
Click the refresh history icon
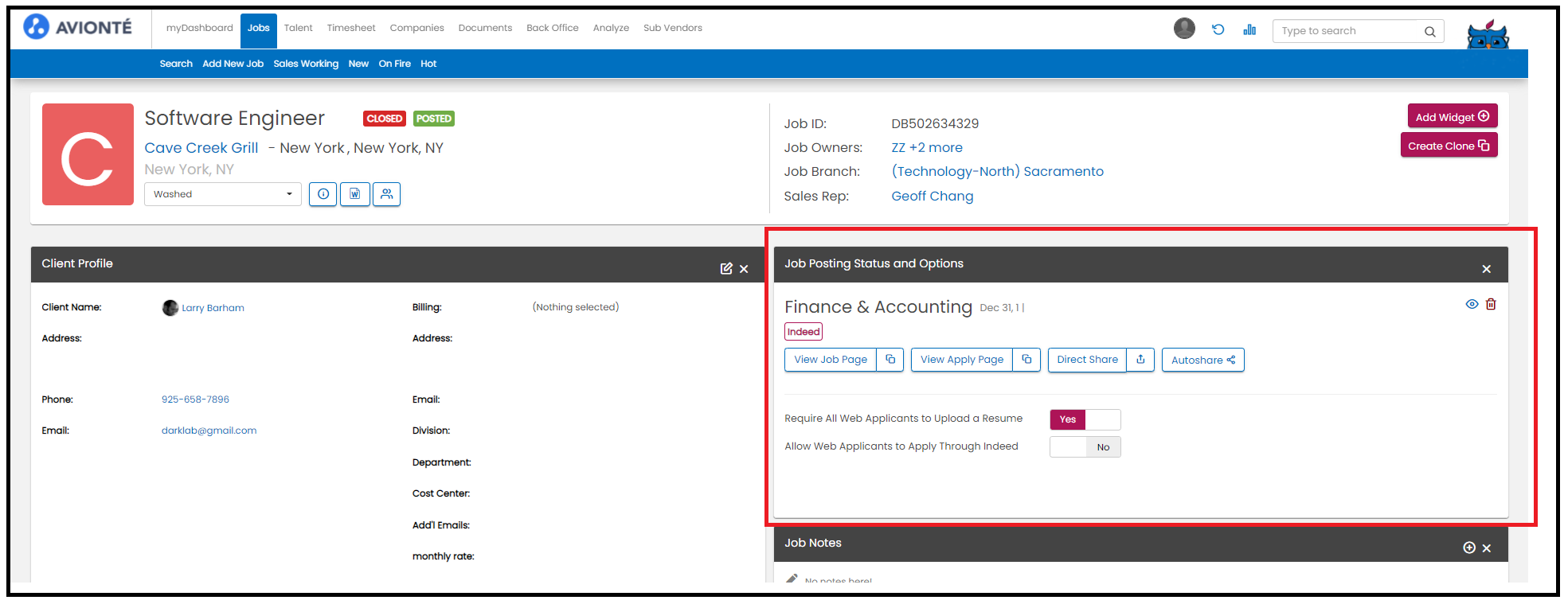[x=1218, y=29]
